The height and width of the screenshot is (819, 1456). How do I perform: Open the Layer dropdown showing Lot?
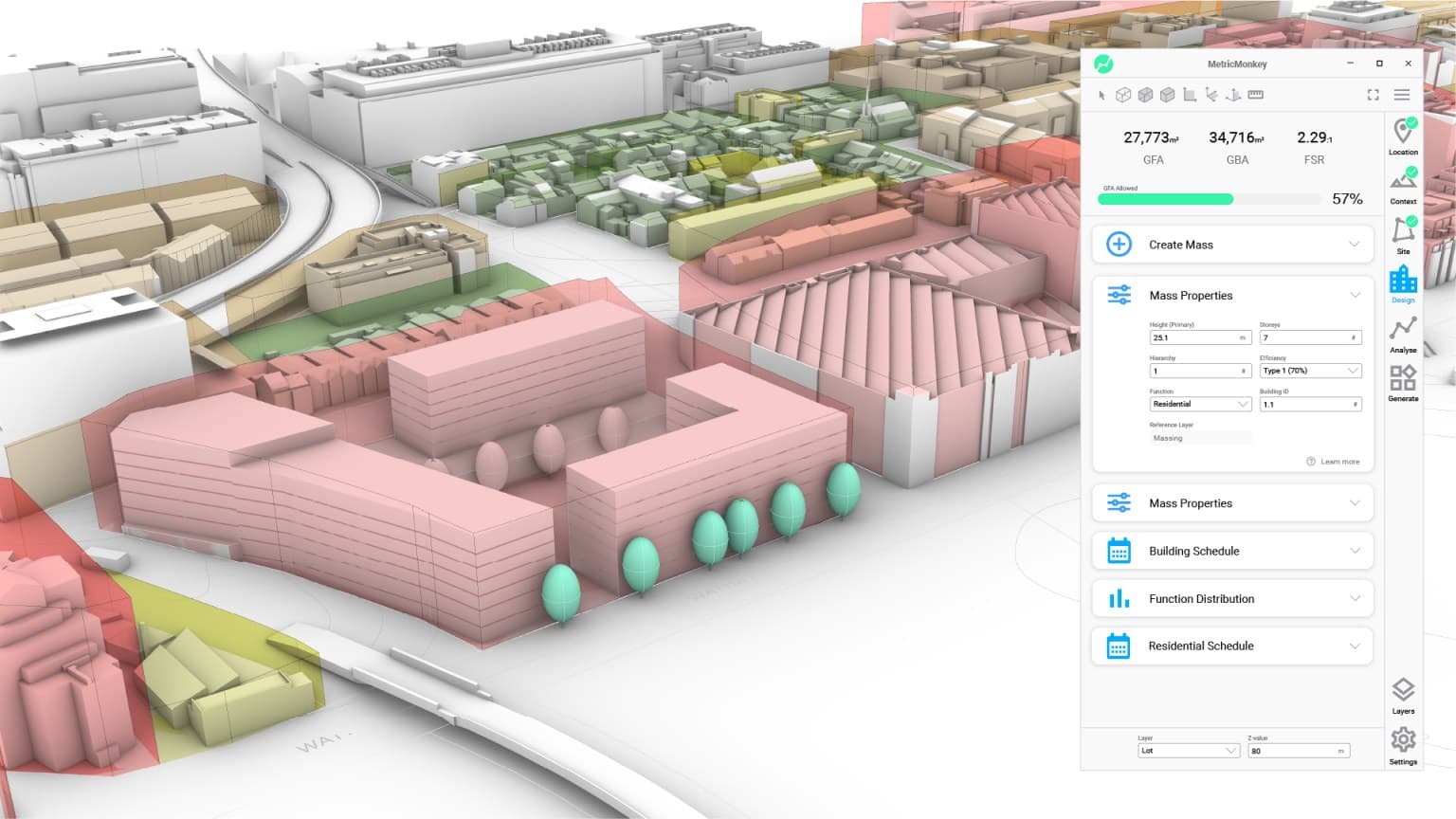coord(1189,751)
